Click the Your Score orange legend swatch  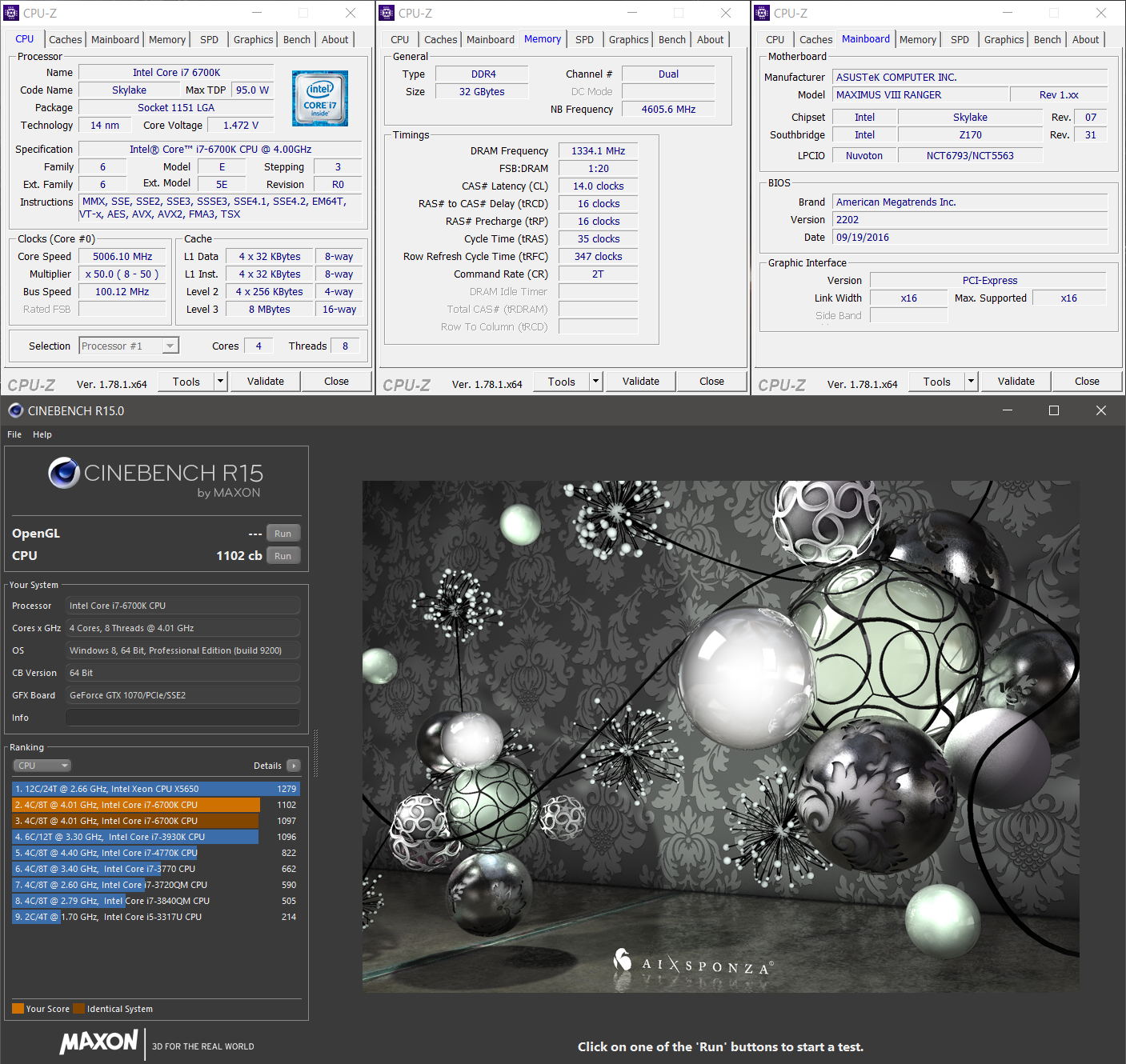pyautogui.click(x=18, y=1009)
